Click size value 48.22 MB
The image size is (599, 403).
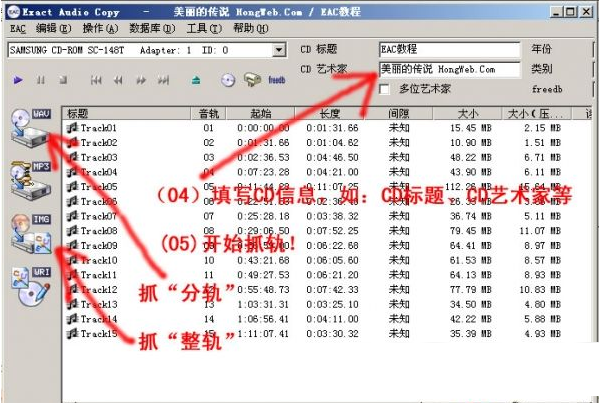pos(470,157)
